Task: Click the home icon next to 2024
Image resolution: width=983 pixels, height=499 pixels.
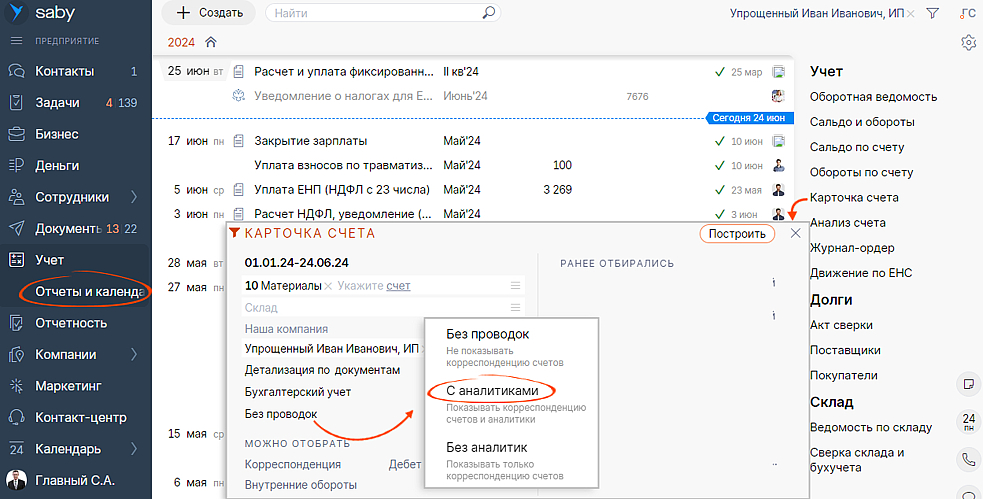Action: point(210,42)
